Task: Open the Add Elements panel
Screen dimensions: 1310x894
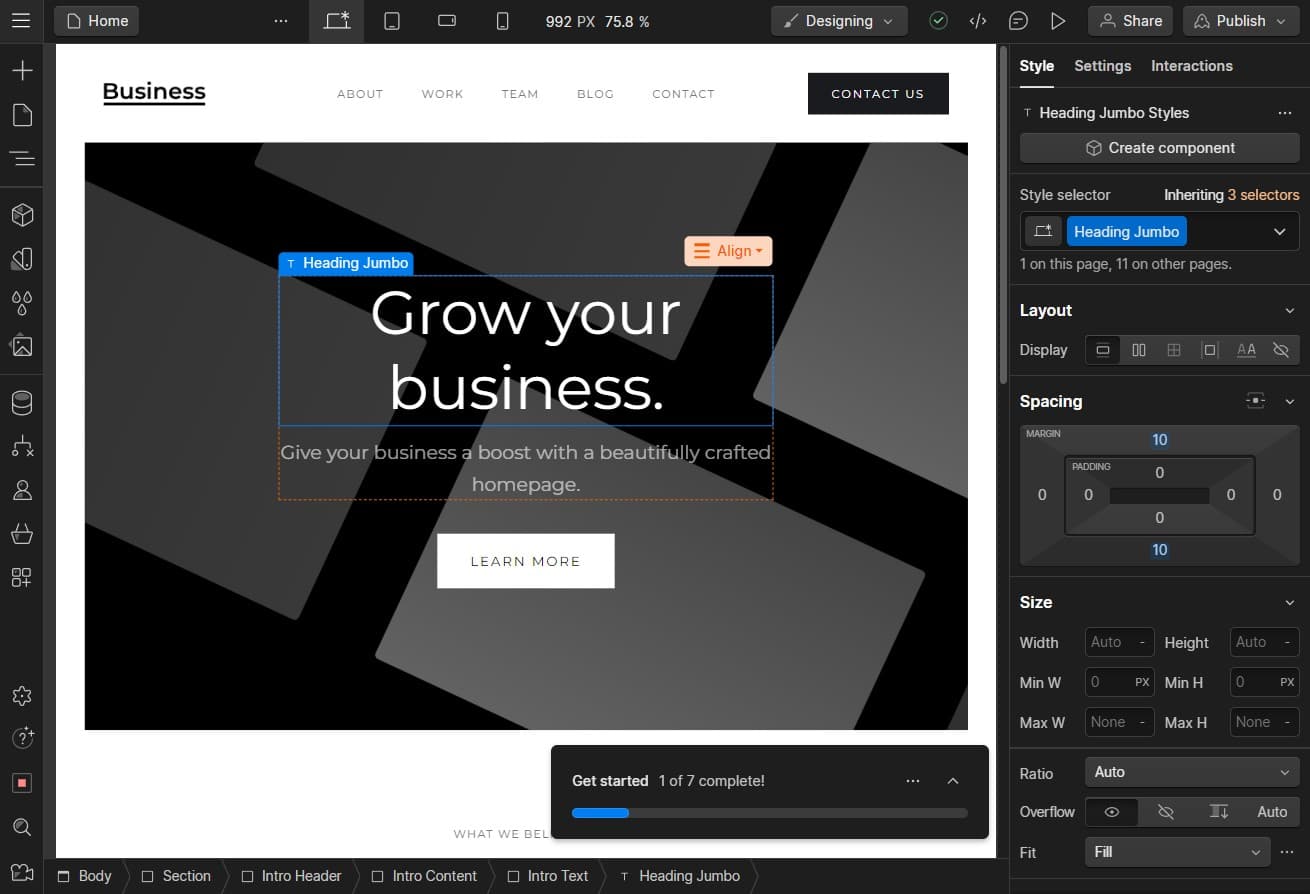Action: [22, 70]
